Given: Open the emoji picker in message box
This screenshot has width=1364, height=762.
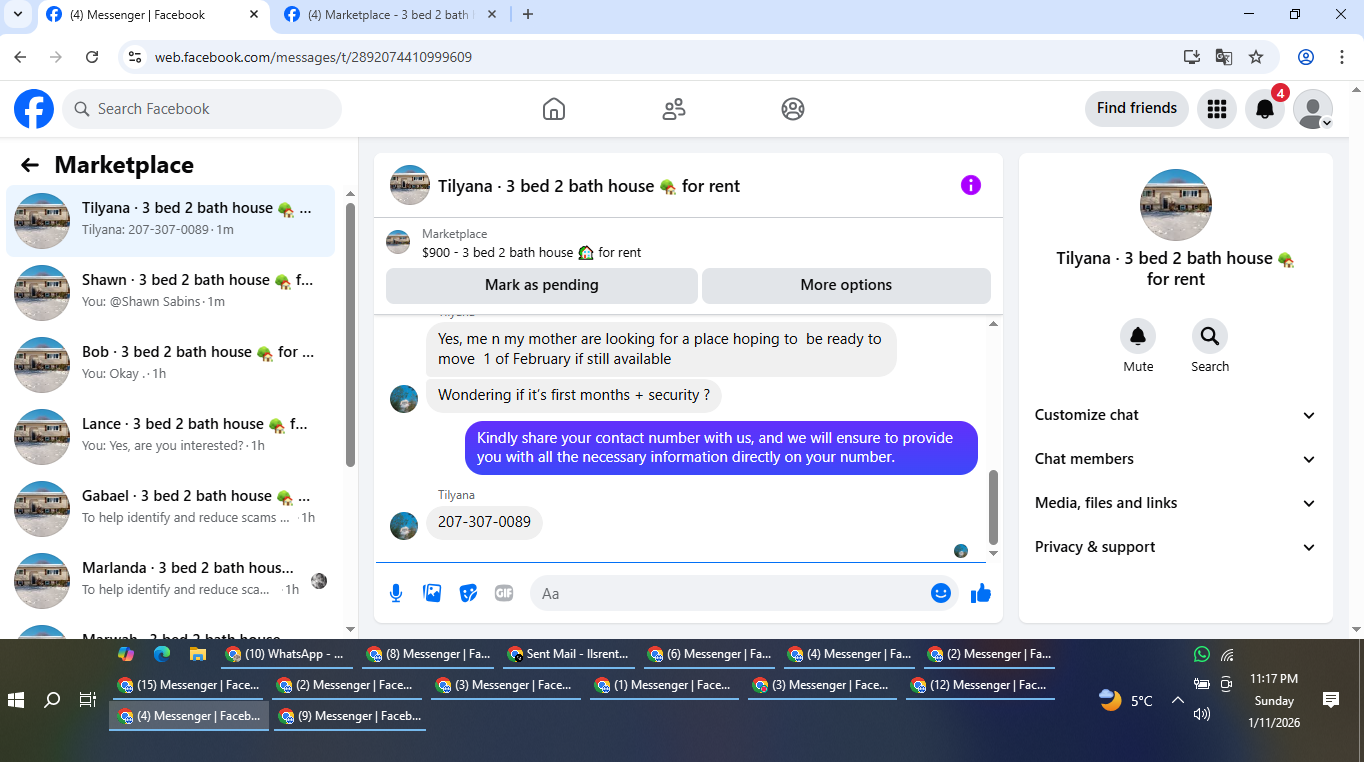Looking at the screenshot, I should click(940, 593).
